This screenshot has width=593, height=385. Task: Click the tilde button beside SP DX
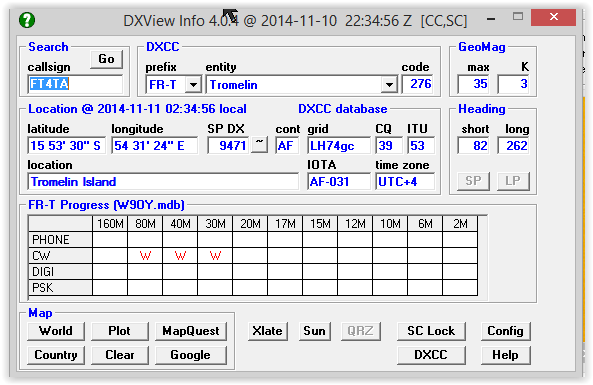259,144
